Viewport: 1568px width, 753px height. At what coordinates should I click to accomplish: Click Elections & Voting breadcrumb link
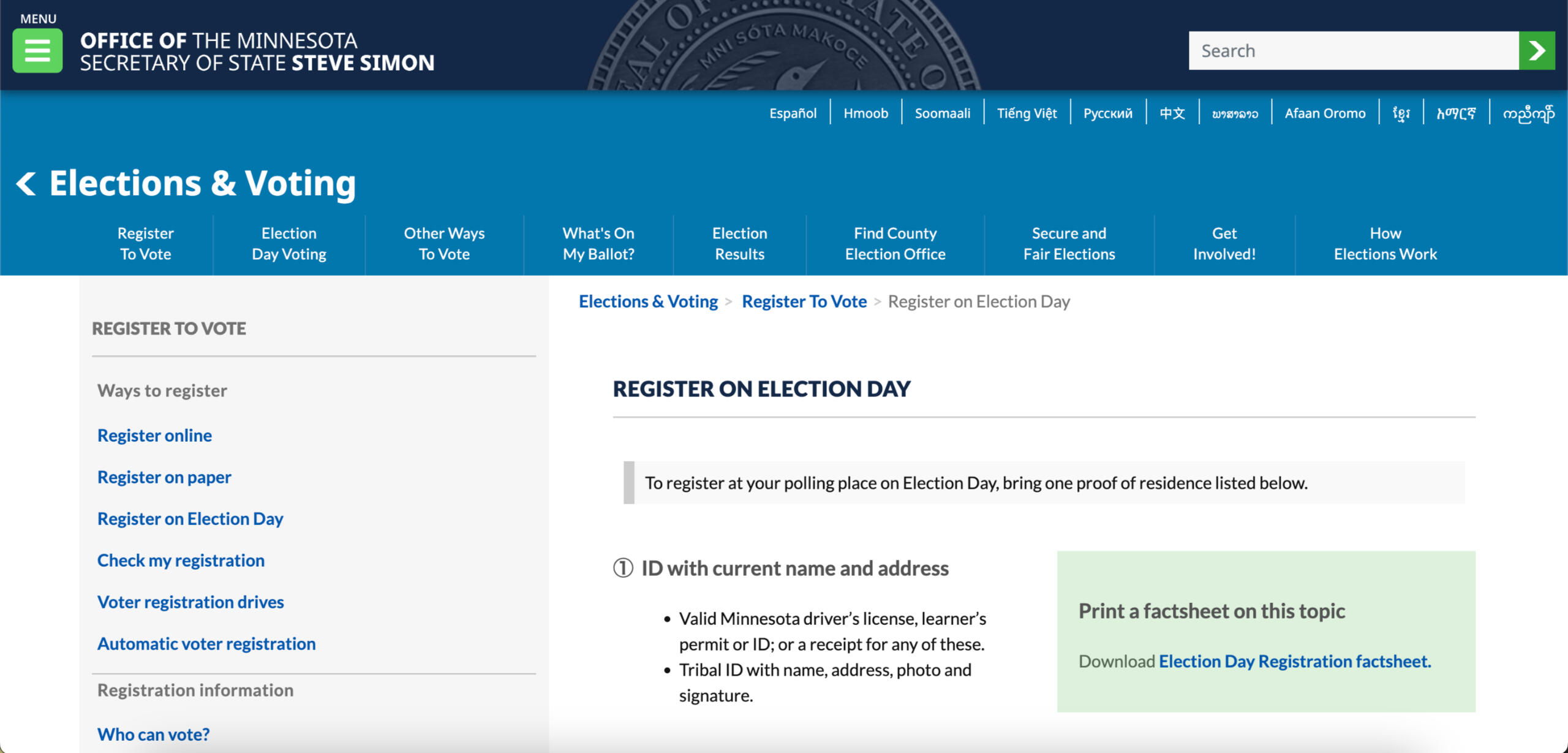648,301
